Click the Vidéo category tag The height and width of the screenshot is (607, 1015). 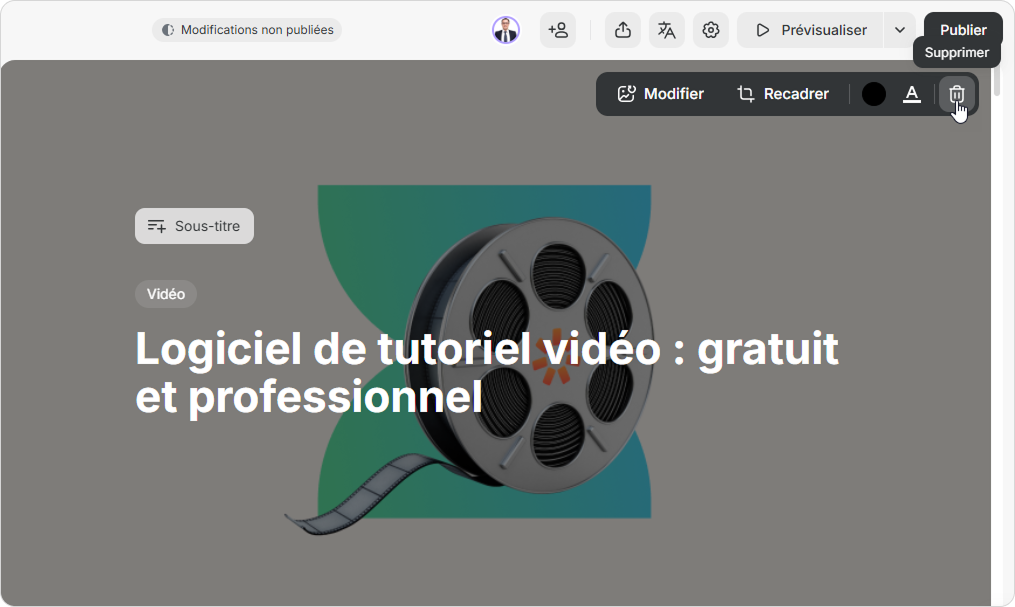166,294
